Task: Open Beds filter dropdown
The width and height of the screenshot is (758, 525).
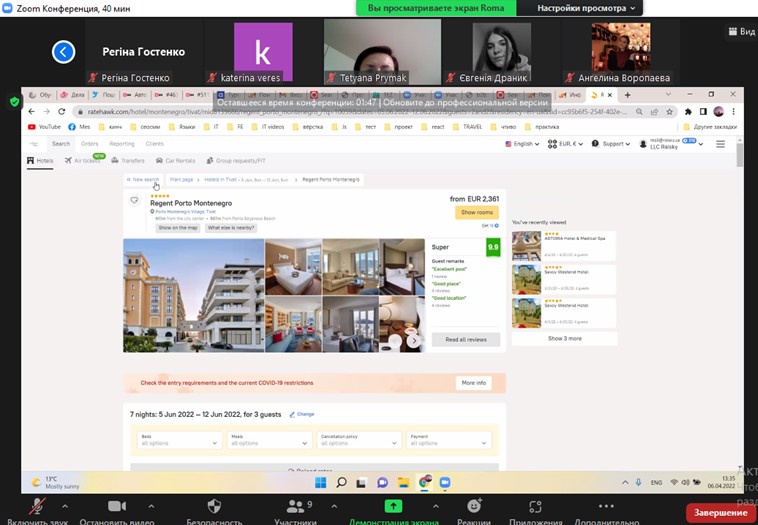Action: tap(179, 440)
